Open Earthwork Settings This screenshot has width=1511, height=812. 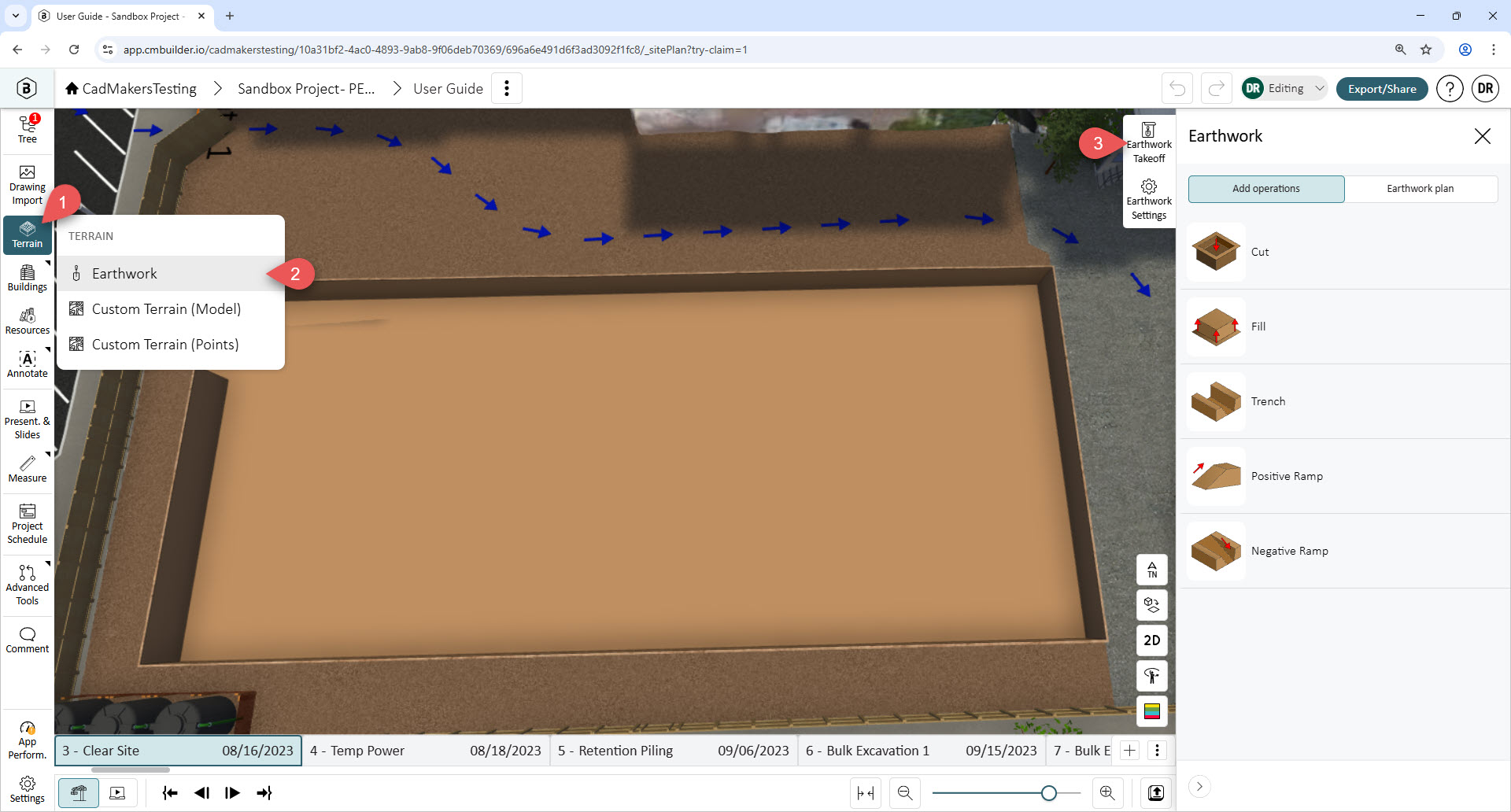click(x=1149, y=200)
